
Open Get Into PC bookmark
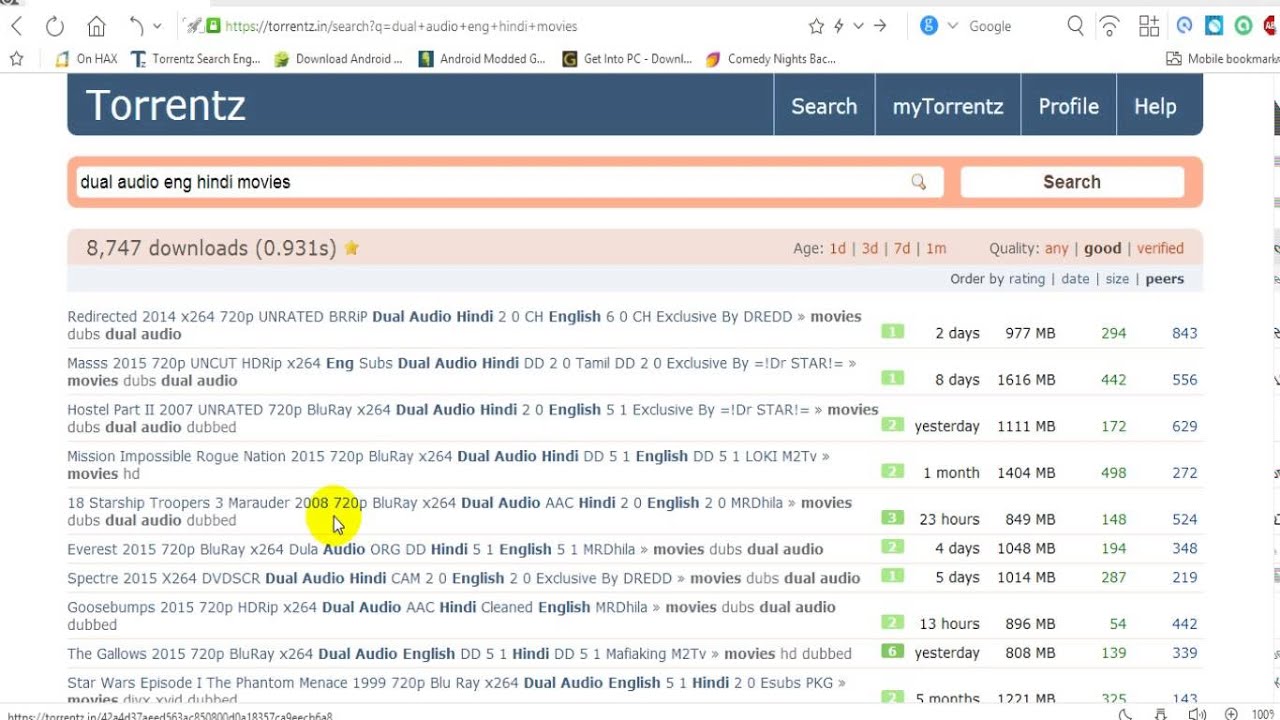point(627,59)
